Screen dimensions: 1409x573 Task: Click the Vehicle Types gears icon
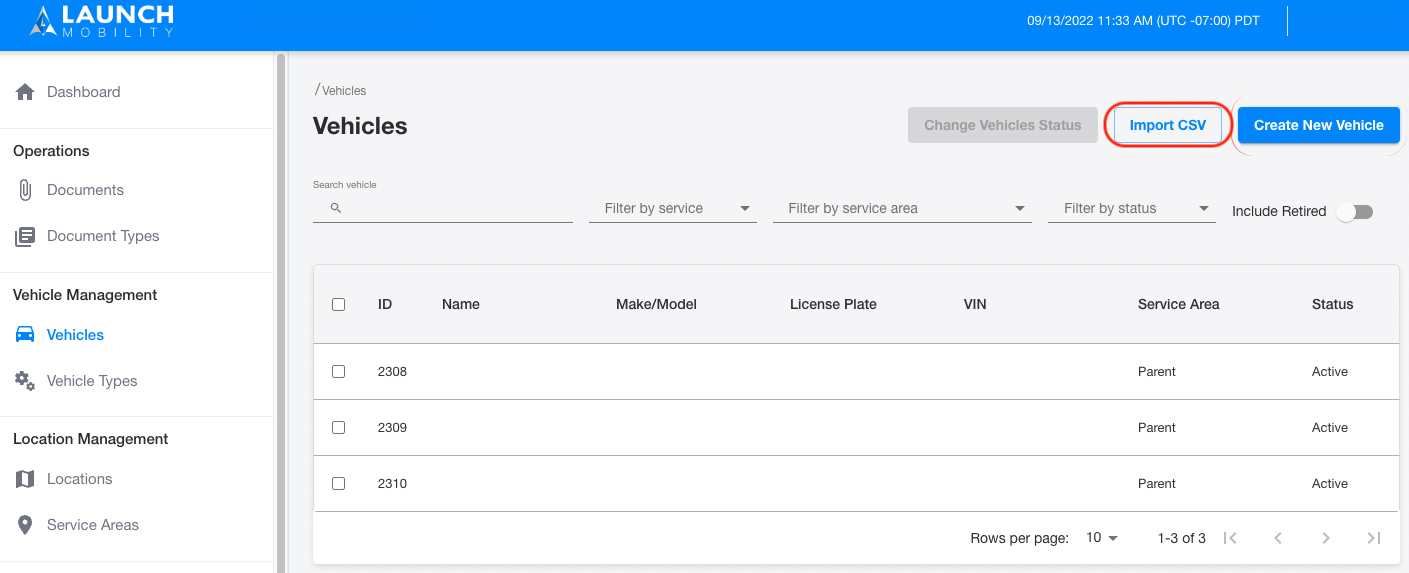[x=25, y=381]
